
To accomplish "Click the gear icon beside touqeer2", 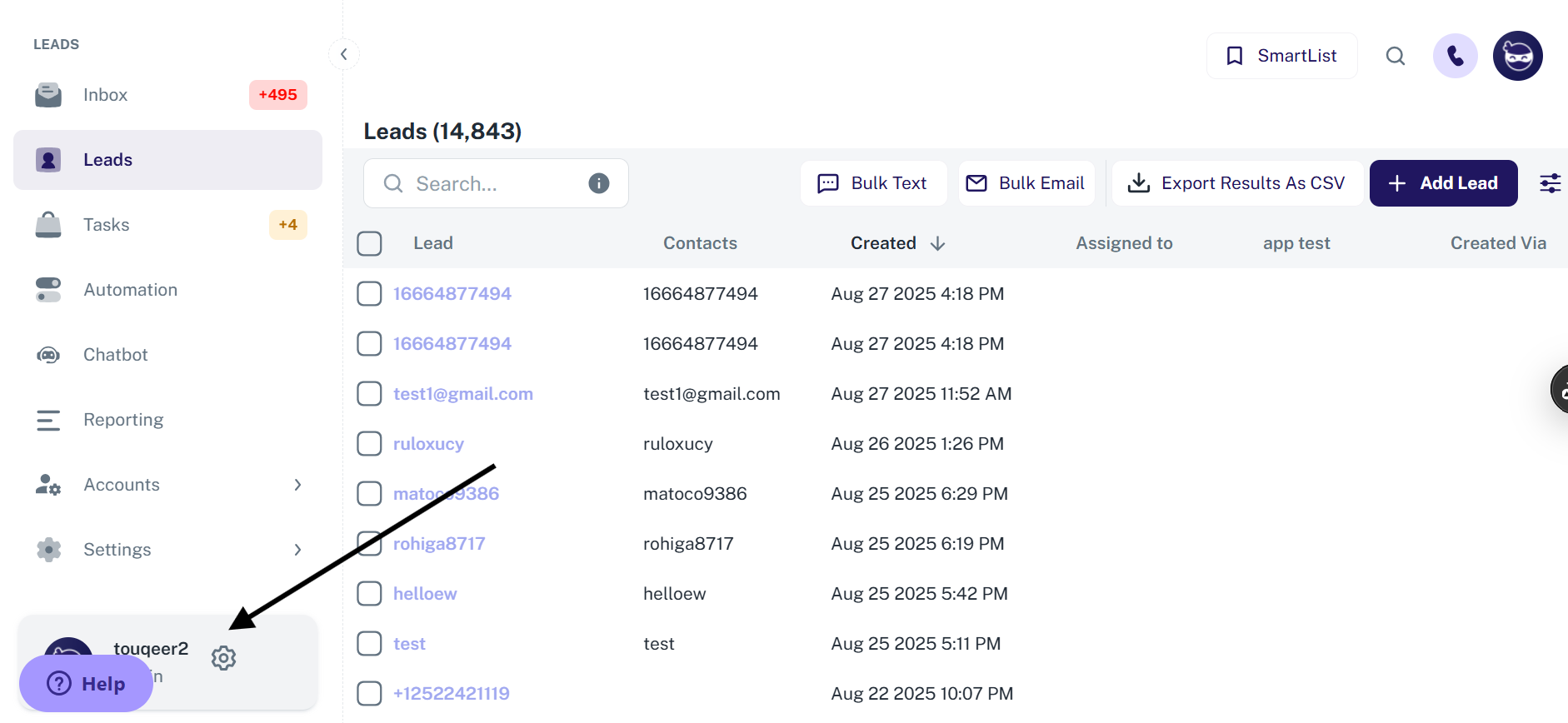I will (223, 658).
